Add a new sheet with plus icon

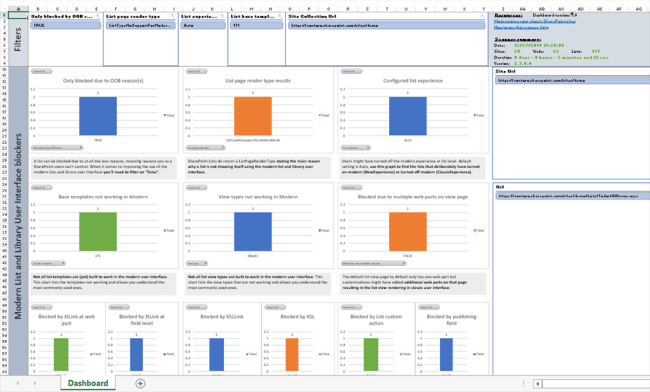tap(140, 383)
